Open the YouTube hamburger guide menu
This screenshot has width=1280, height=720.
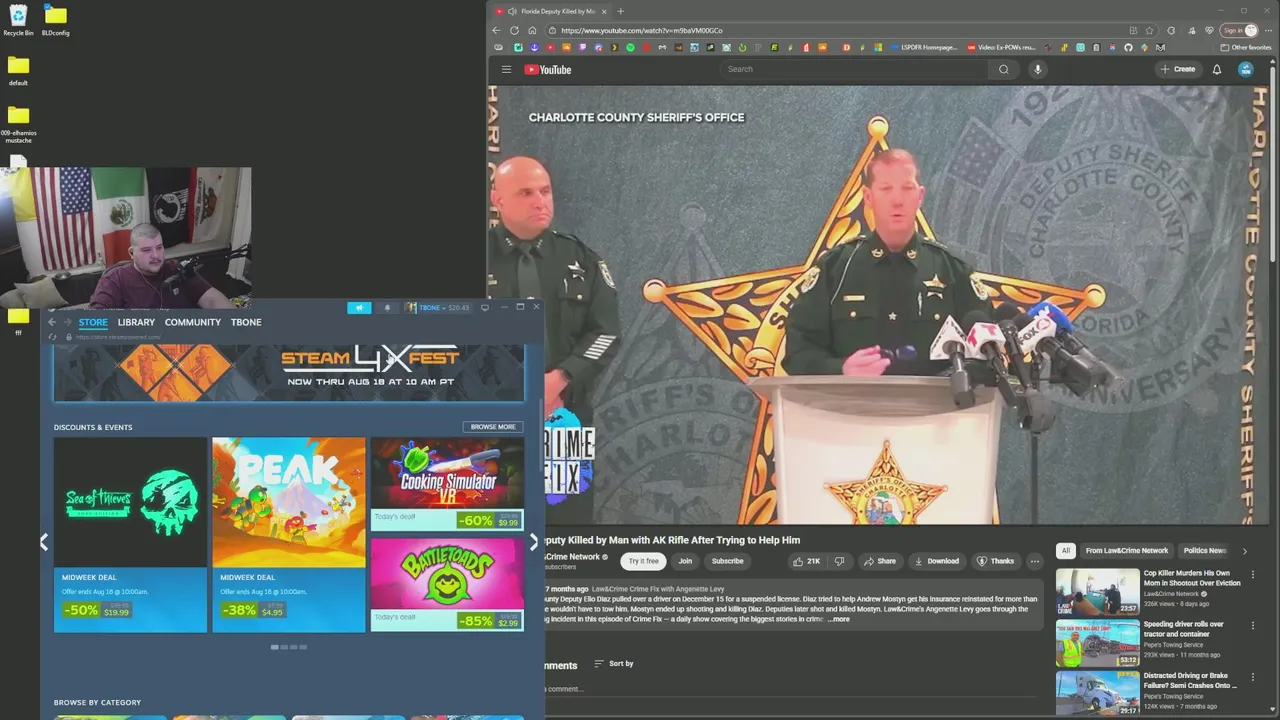(x=506, y=69)
